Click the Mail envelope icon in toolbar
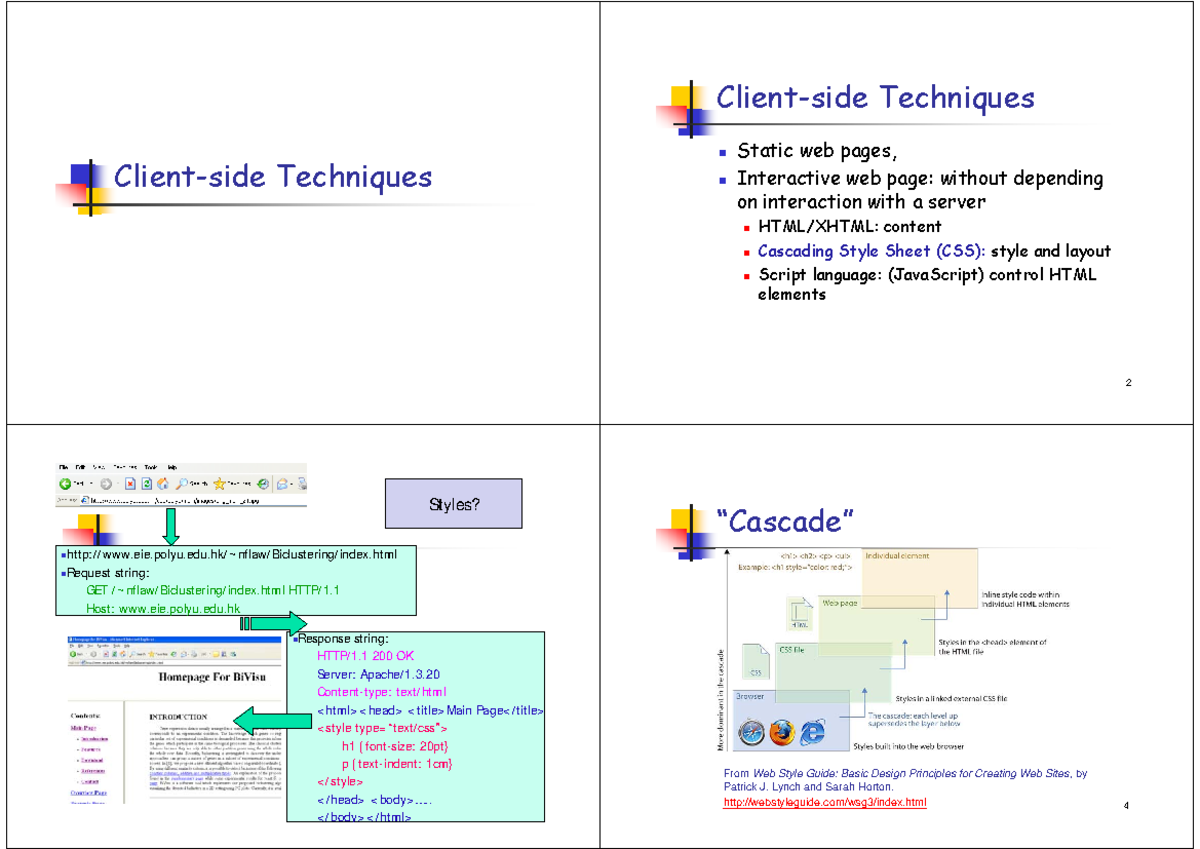1200x849 pixels. [282, 484]
